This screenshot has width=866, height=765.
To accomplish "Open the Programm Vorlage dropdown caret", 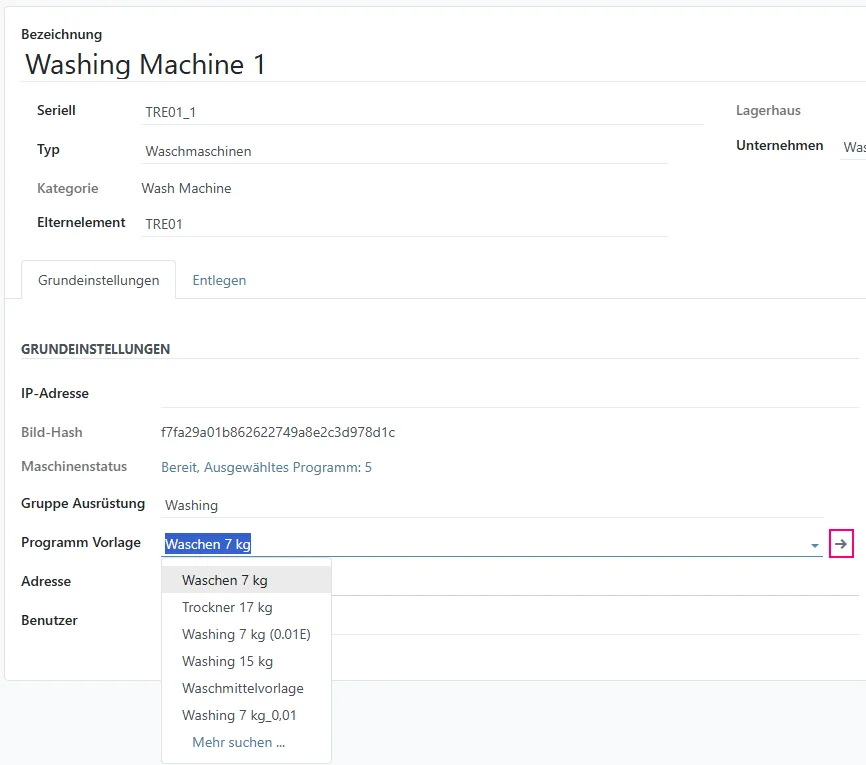I will (813, 543).
